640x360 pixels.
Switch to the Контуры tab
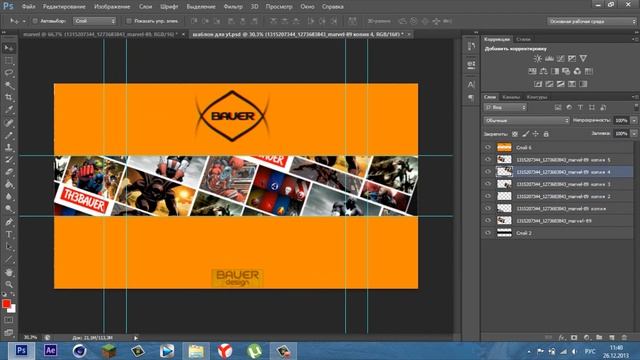537,97
